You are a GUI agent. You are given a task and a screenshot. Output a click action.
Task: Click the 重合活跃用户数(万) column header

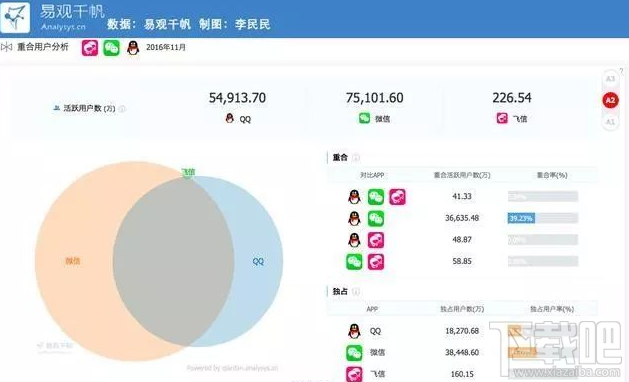tap(462, 175)
